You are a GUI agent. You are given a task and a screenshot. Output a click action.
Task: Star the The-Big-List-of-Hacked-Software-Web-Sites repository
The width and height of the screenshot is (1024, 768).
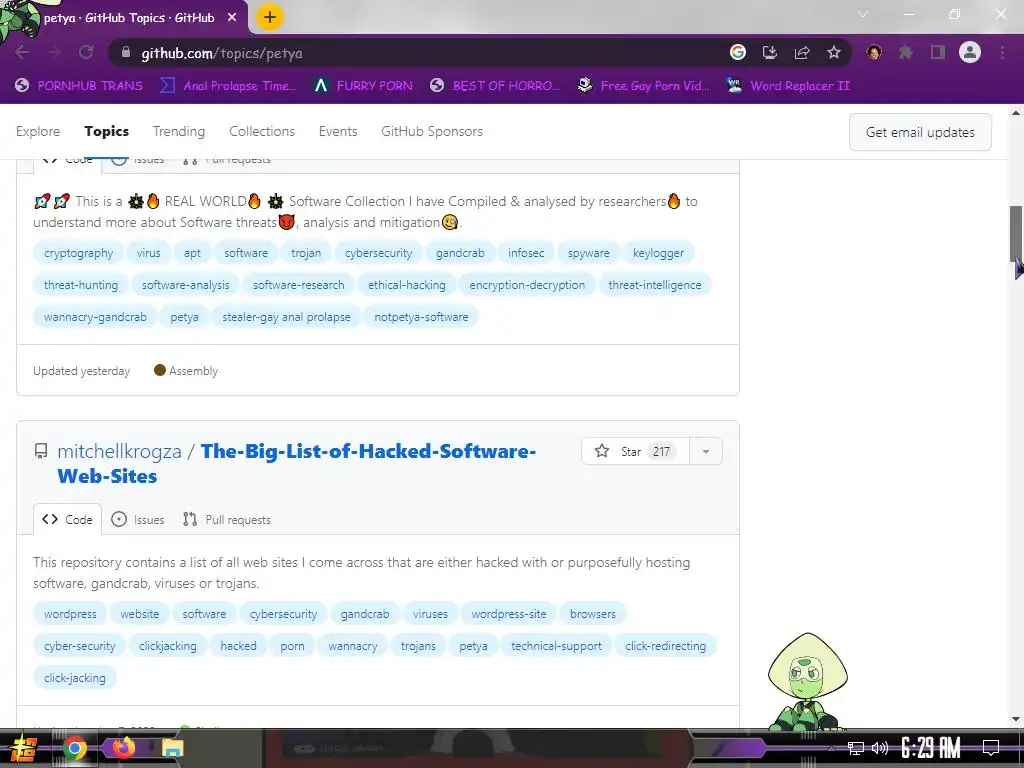[635, 451]
